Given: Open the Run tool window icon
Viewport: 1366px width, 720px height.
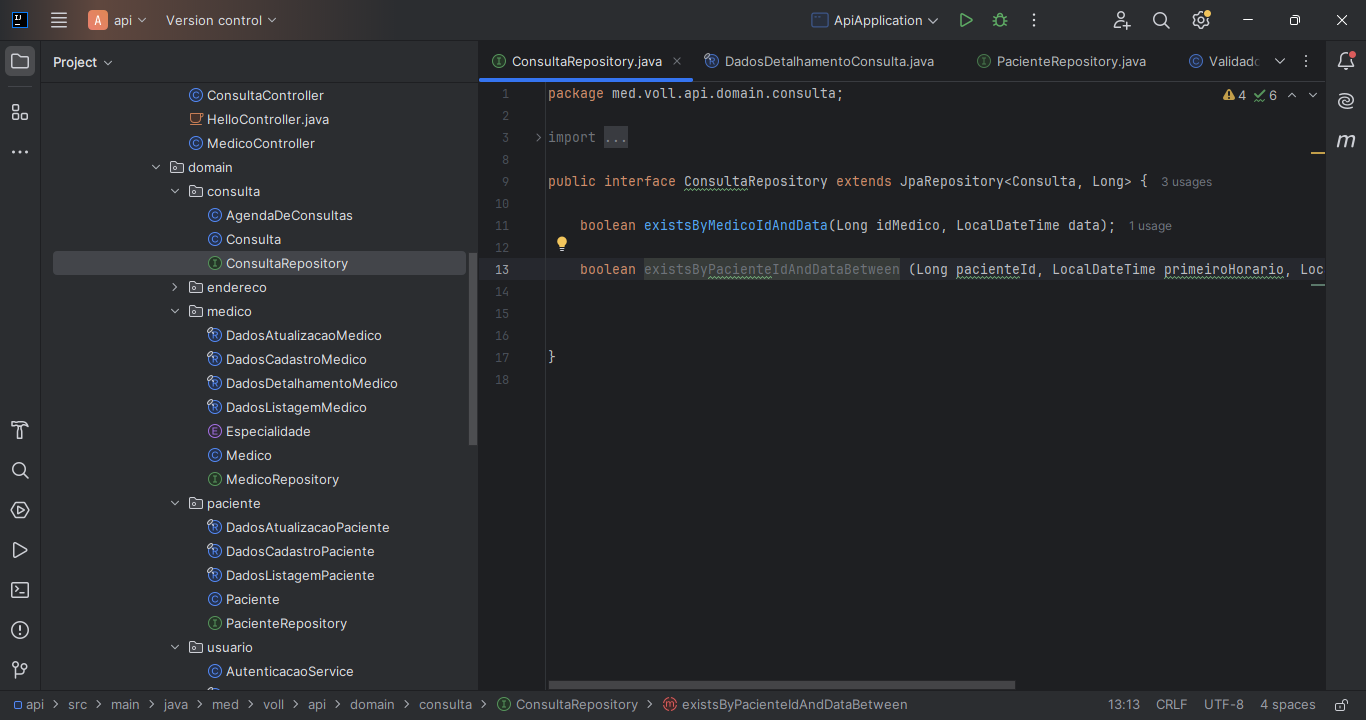Looking at the screenshot, I should pos(20,550).
